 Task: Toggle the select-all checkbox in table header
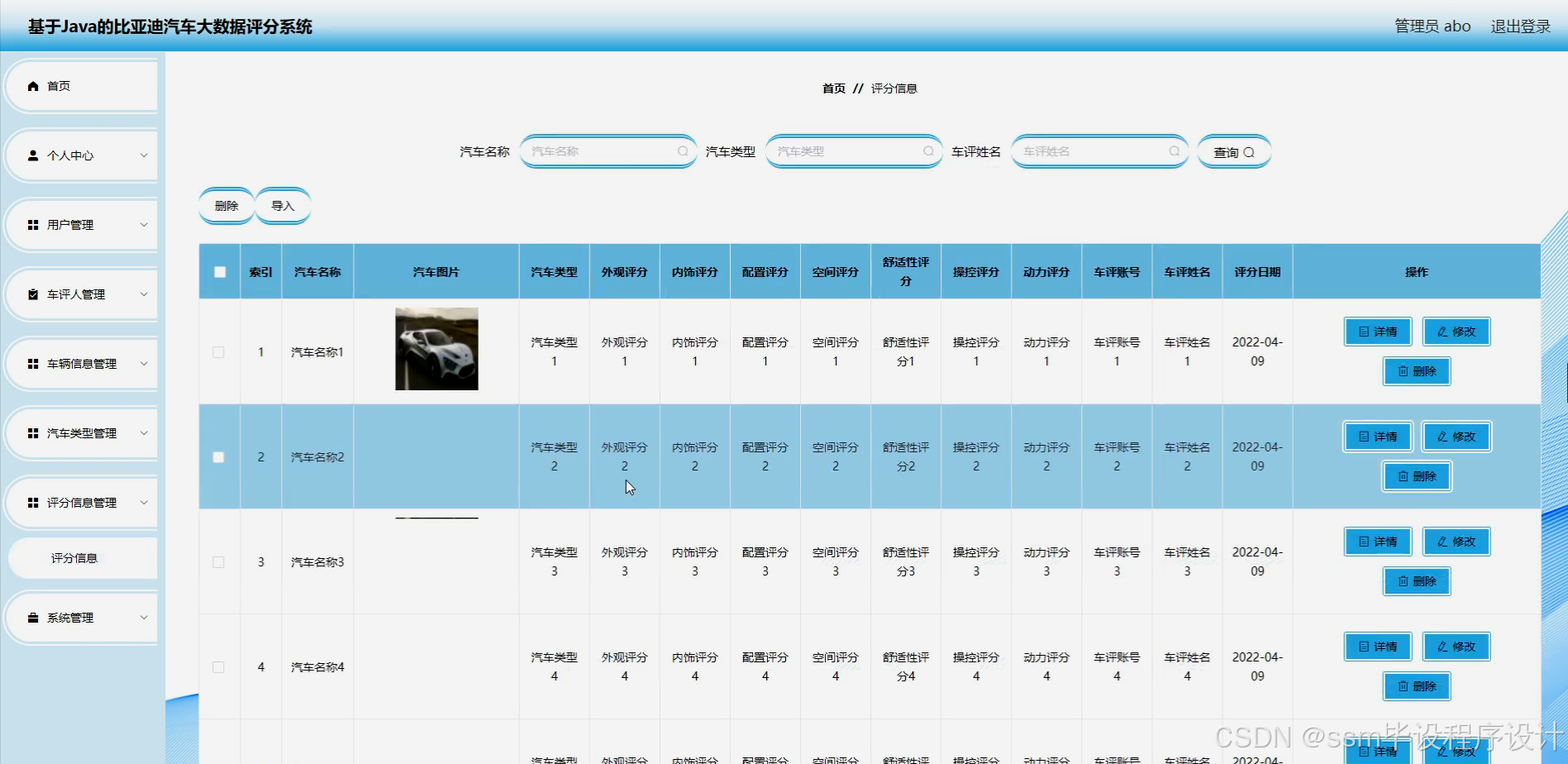coord(220,272)
